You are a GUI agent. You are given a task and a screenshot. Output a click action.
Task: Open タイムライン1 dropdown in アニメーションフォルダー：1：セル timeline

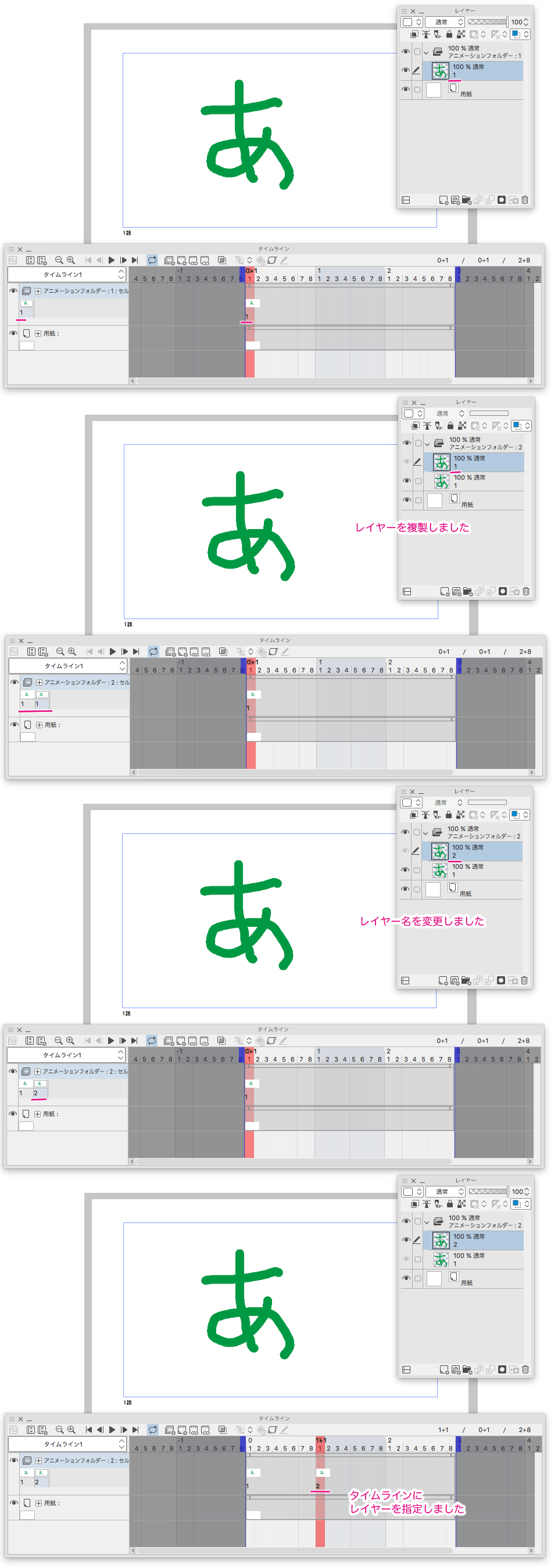tap(67, 275)
